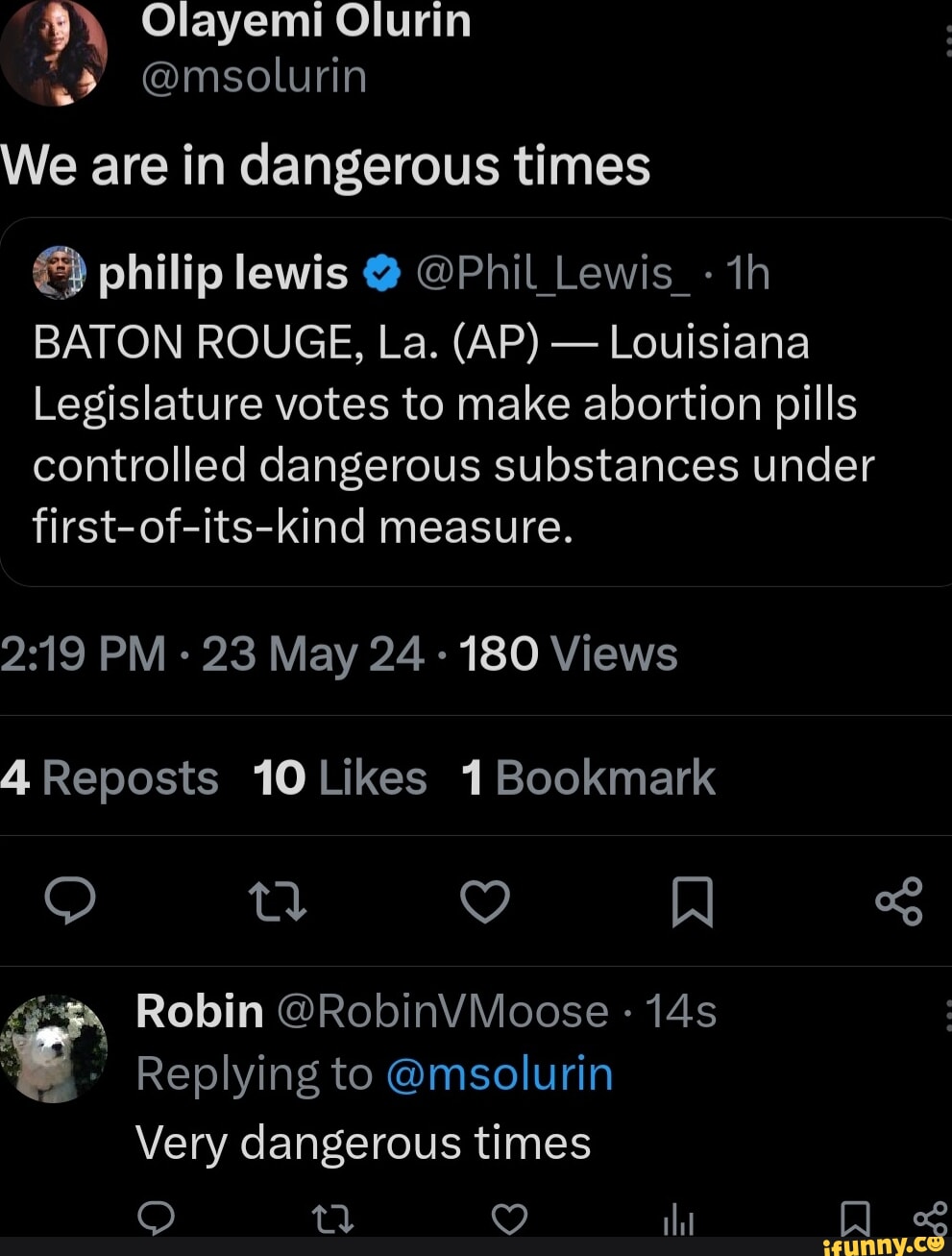Bookmark Robin's reply
The width and height of the screenshot is (952, 1256).
855,1219
